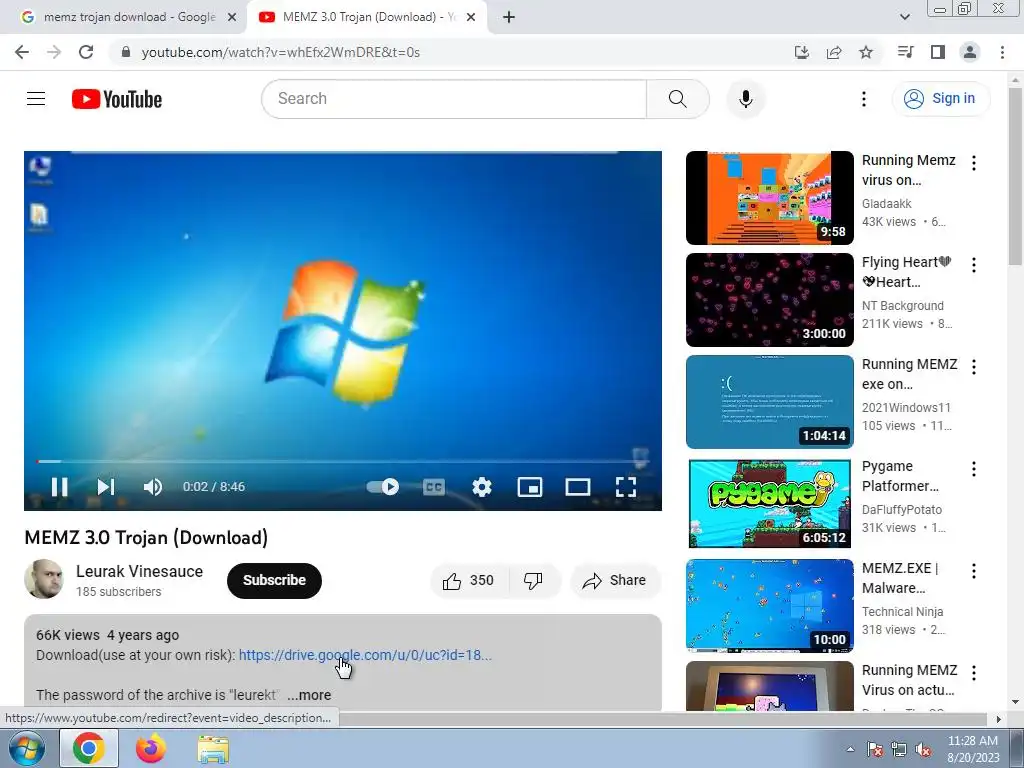Open YouTube settings three-dot menu
The height and width of the screenshot is (768, 1024).
[x=863, y=99]
